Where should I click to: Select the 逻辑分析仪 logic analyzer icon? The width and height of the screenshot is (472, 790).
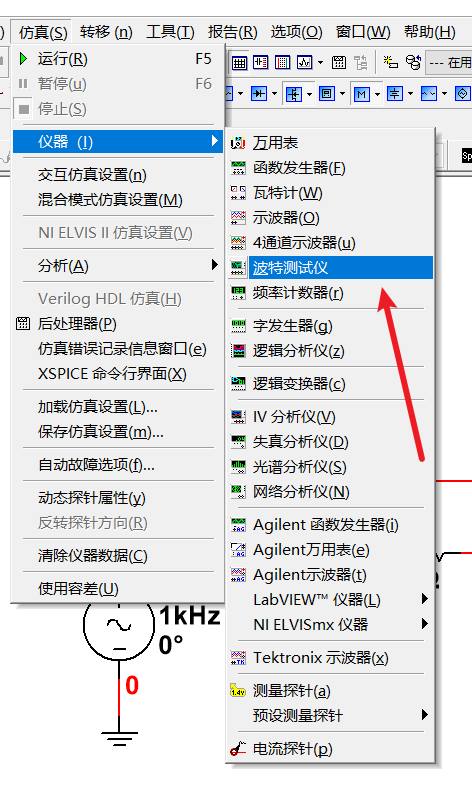[x=238, y=351]
